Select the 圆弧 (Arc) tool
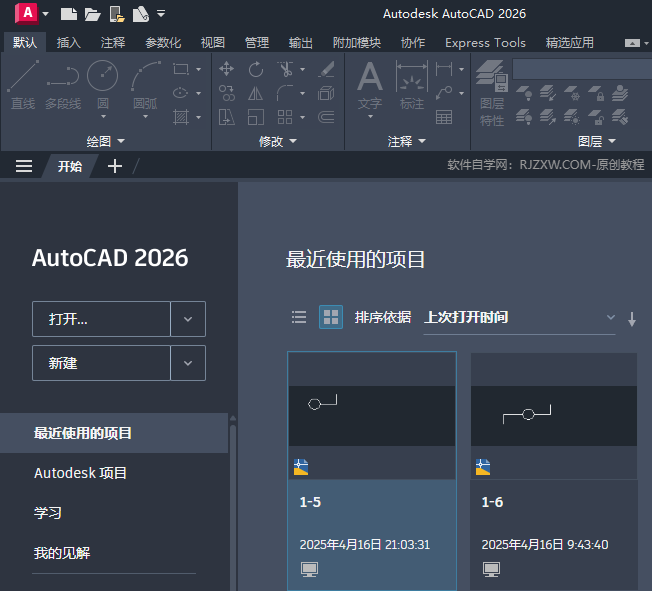652x591 pixels. (145, 85)
